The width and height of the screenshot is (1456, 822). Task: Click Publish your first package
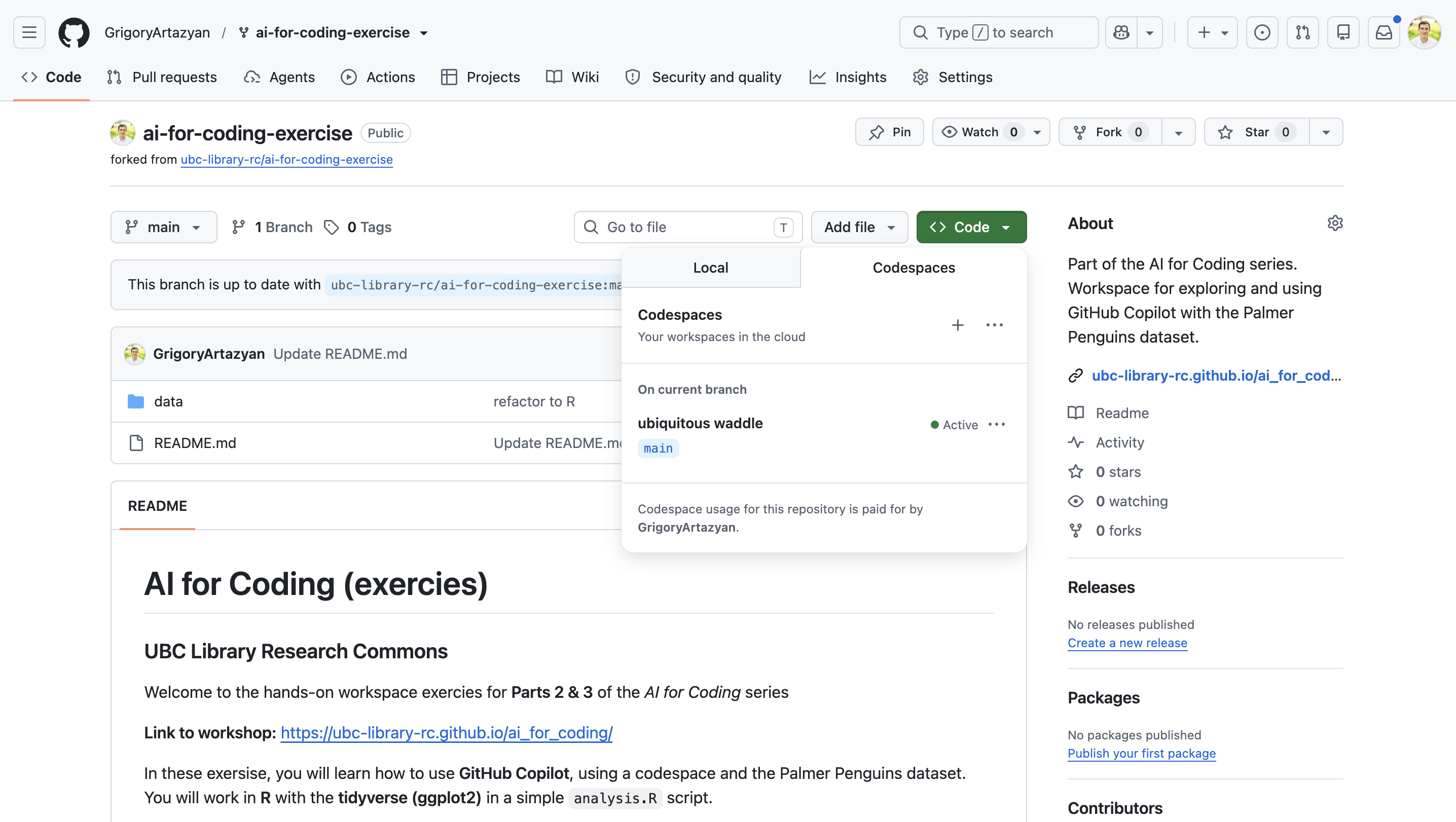pos(1141,753)
